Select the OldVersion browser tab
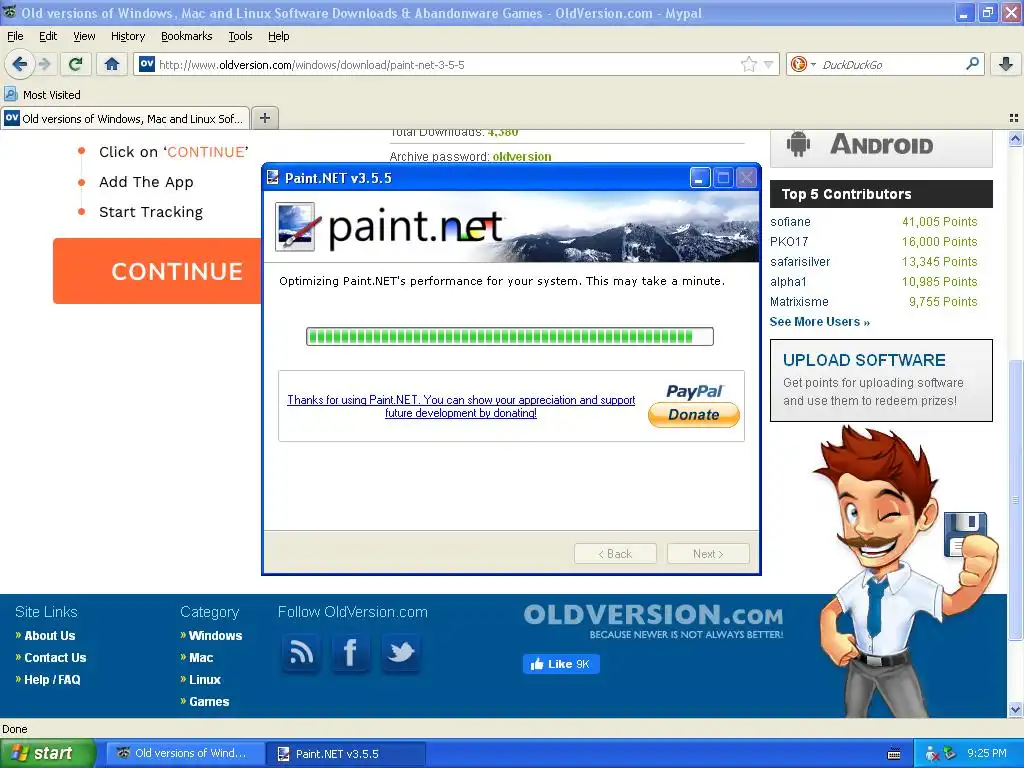This screenshot has height=768, width=1024. pos(125,118)
